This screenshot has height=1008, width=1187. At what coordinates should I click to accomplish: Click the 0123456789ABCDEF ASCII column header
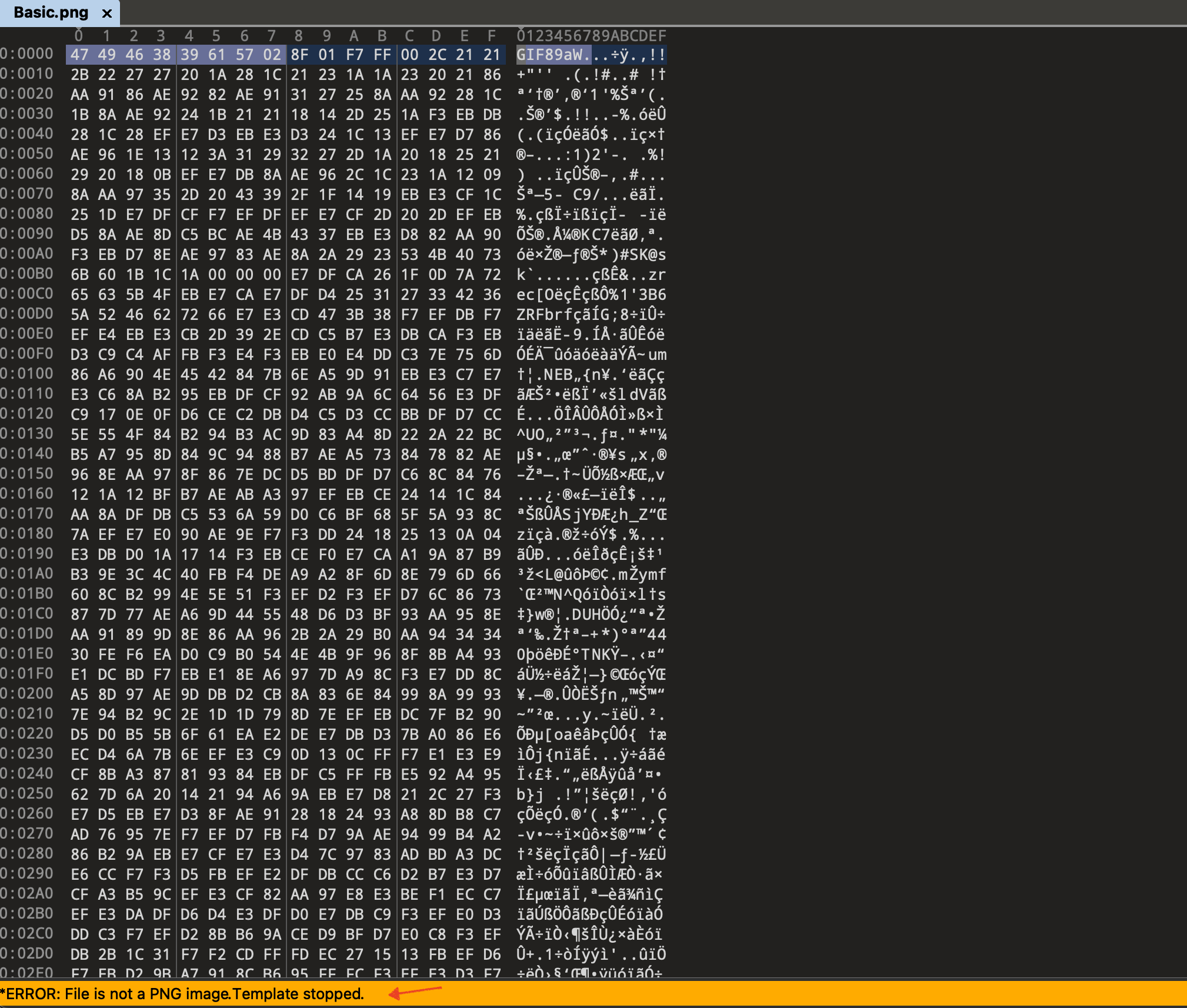click(x=591, y=35)
